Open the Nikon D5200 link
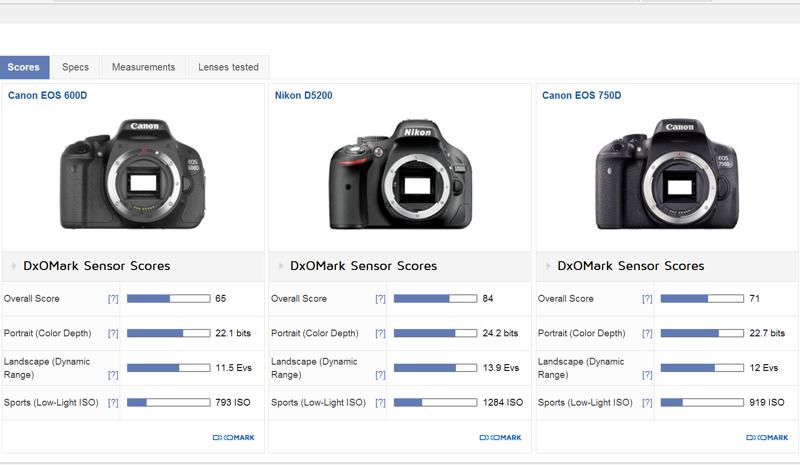The height and width of the screenshot is (465, 800). tap(304, 95)
